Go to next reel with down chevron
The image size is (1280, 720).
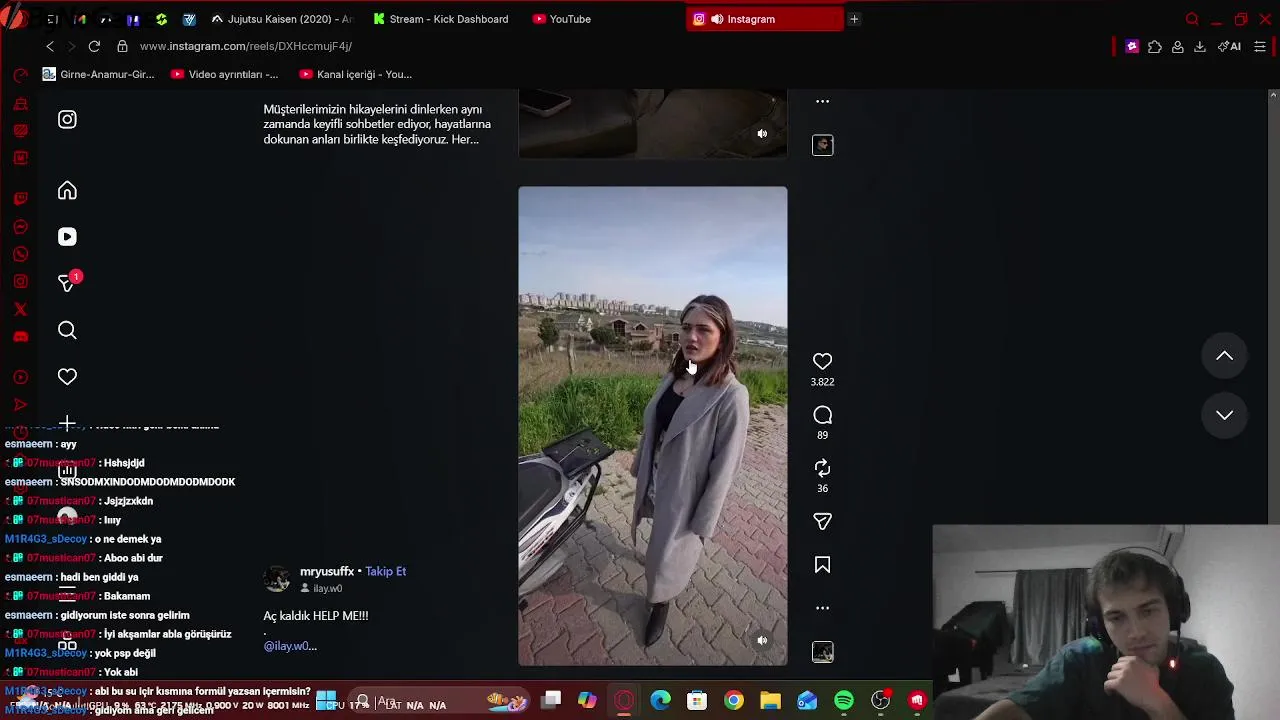[1224, 415]
